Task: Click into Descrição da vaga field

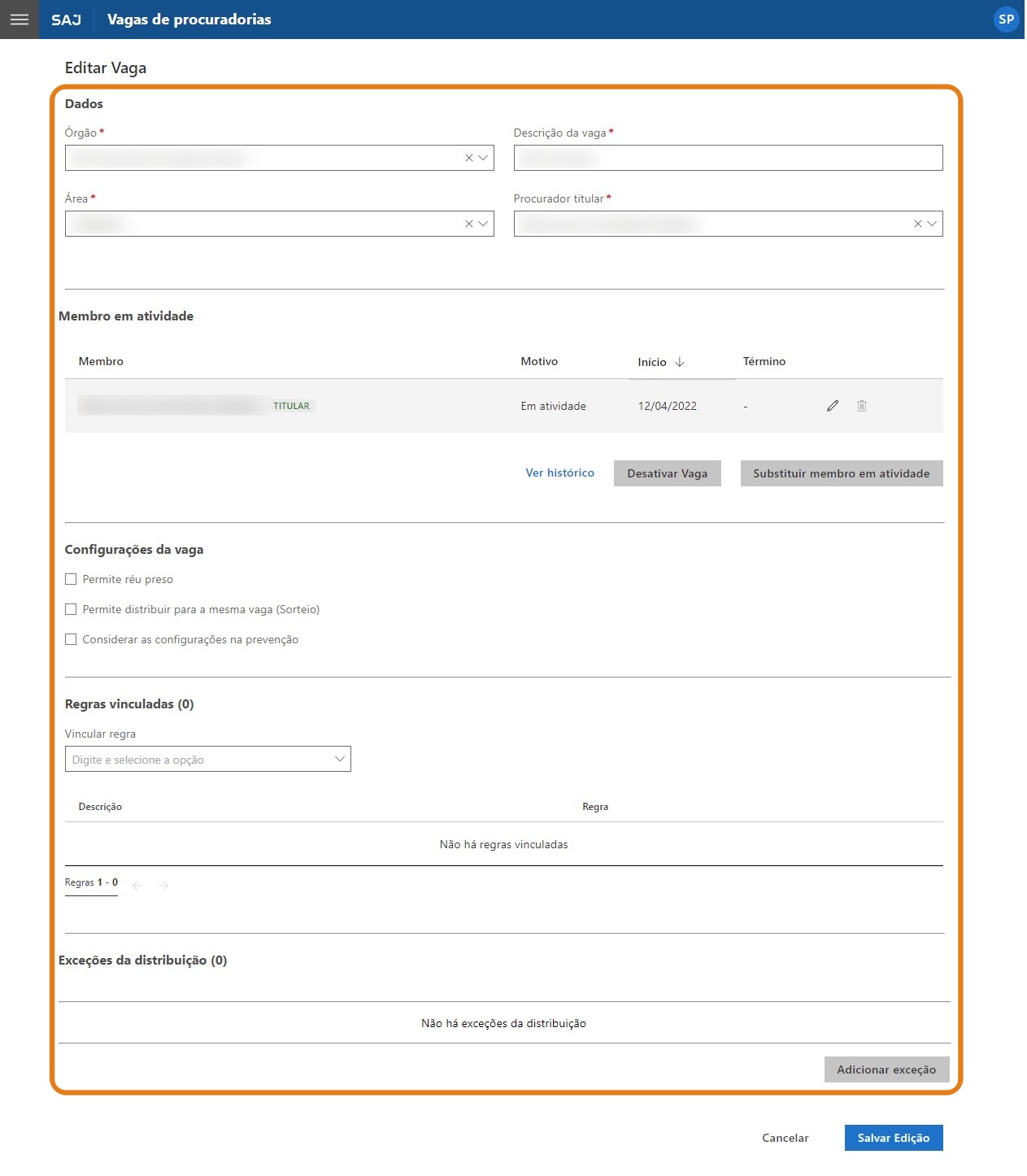Action: (728, 158)
